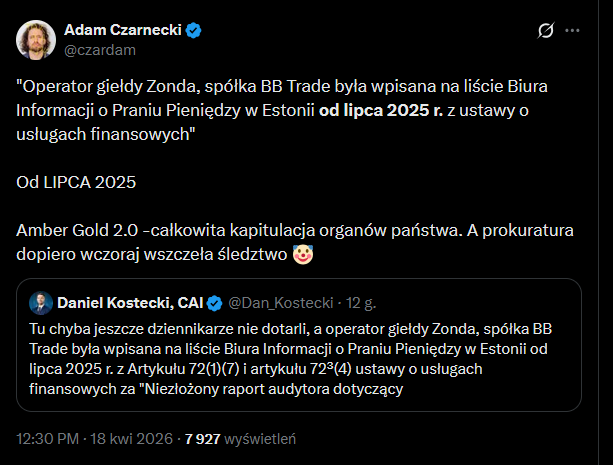Open Adam Czarnecki's profile avatar
The image size is (613, 465).
(37, 38)
